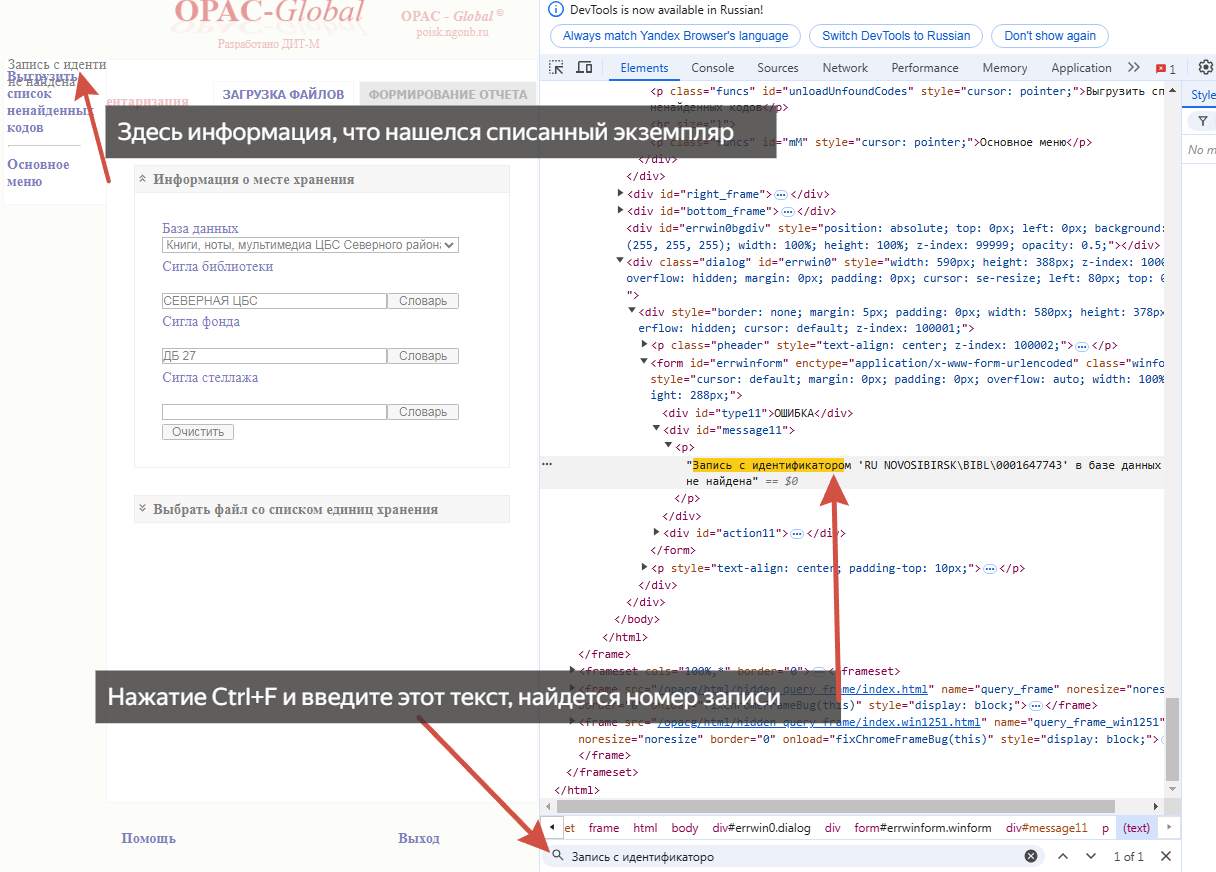Screen dimensions: 1216x872
Task: Open the Network tab
Action: tap(845, 68)
